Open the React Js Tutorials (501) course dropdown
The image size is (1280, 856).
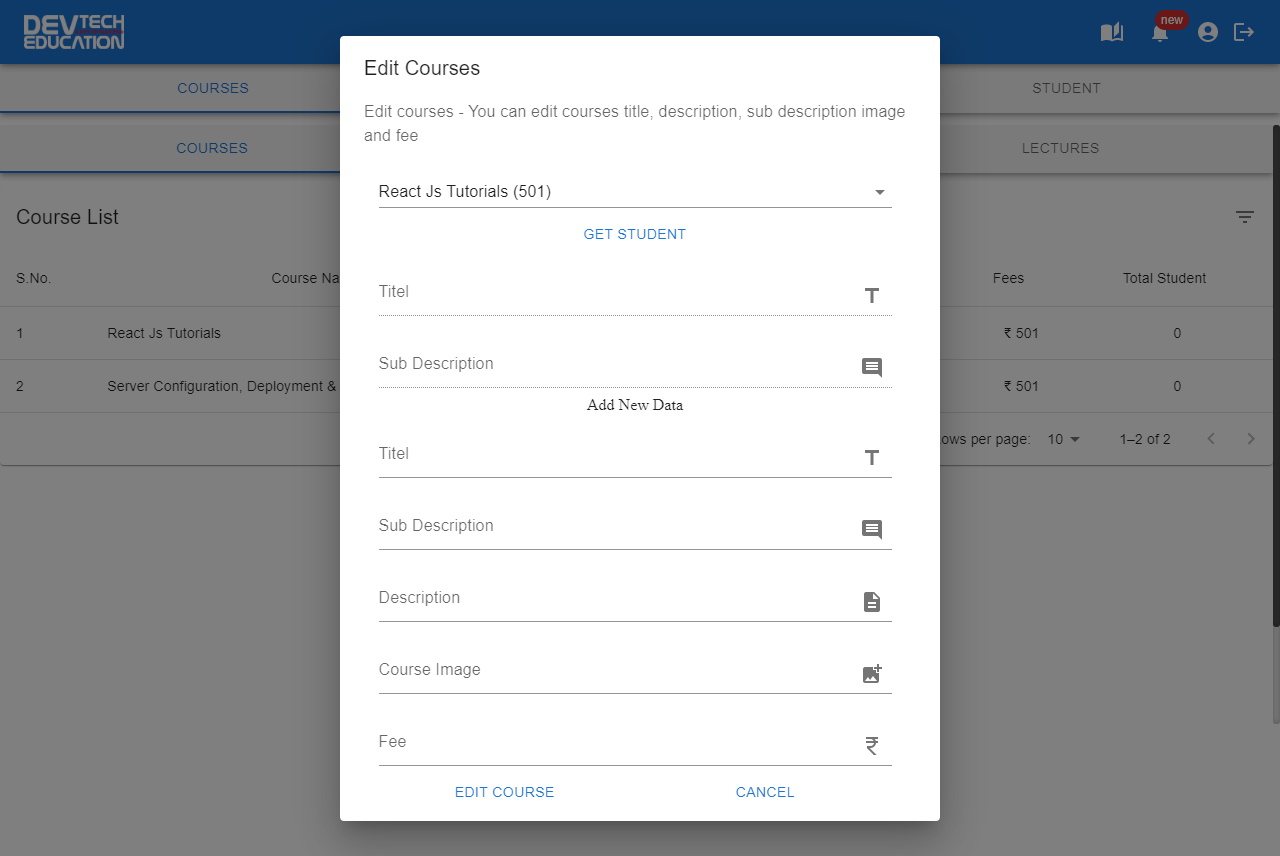[x=635, y=192]
